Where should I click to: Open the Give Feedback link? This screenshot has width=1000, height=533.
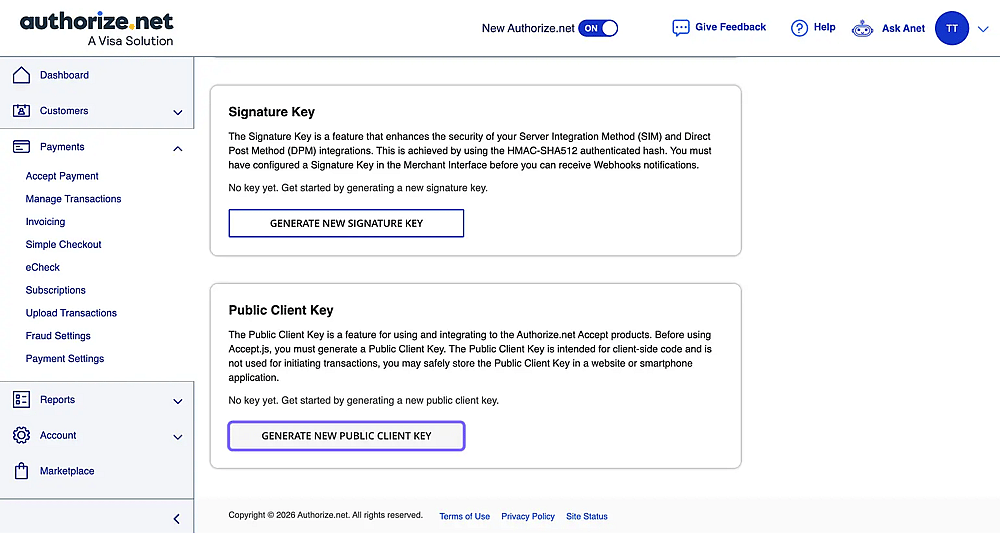pyautogui.click(x=730, y=27)
